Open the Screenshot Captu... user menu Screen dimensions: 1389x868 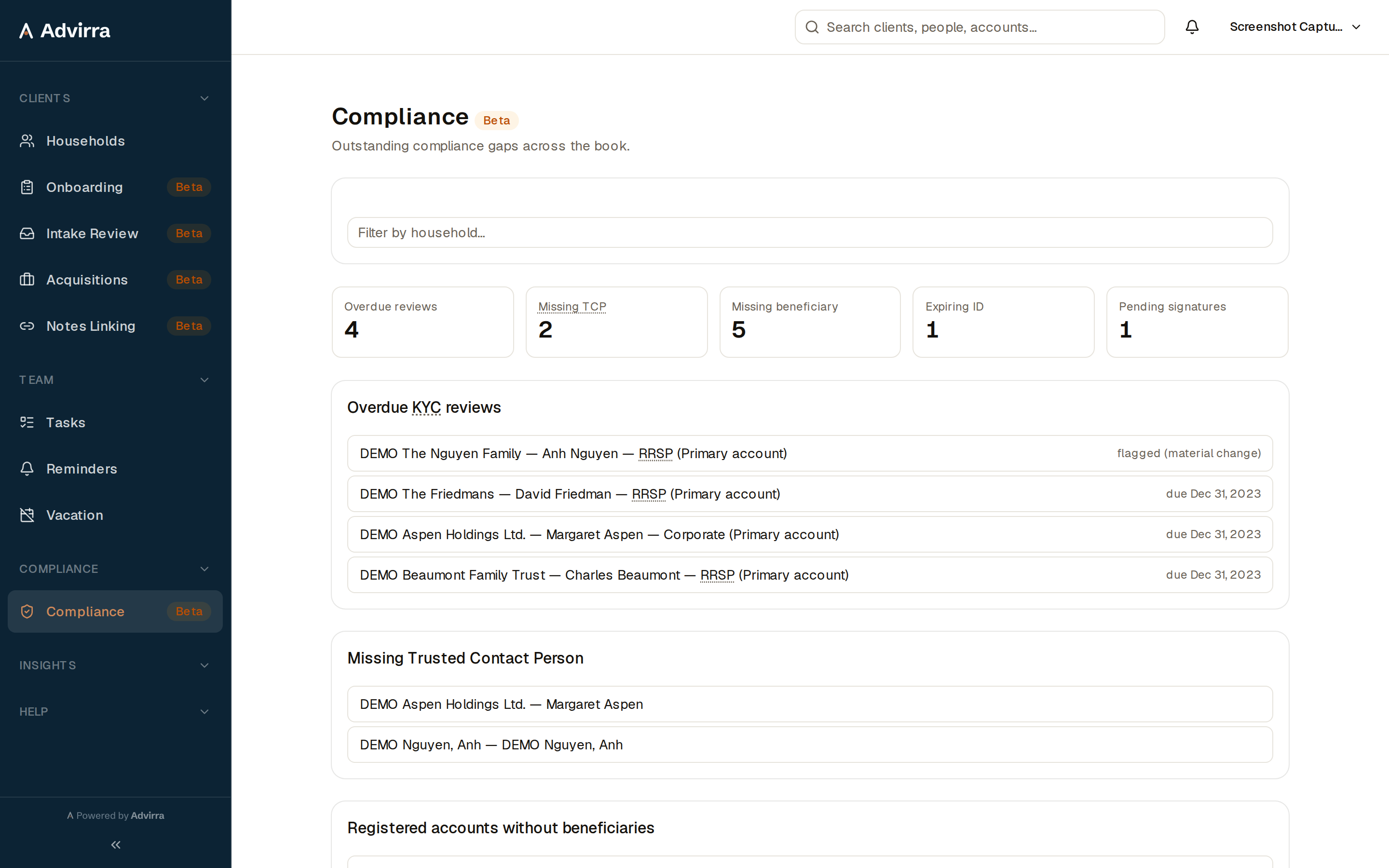[1295, 27]
